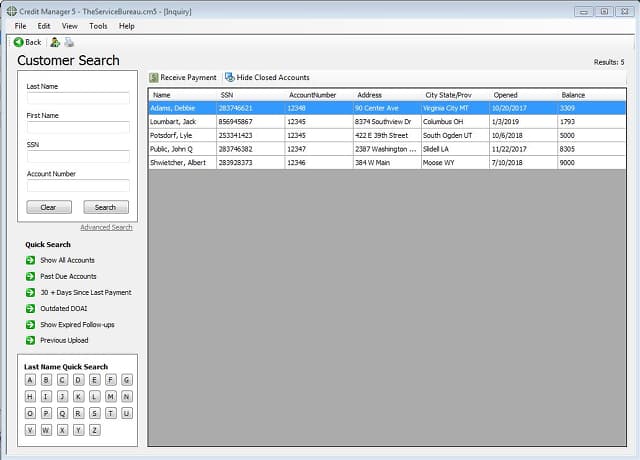Image resolution: width=640 pixels, height=460 pixels.
Task: Focus the SSN input field
Action: click(78, 156)
